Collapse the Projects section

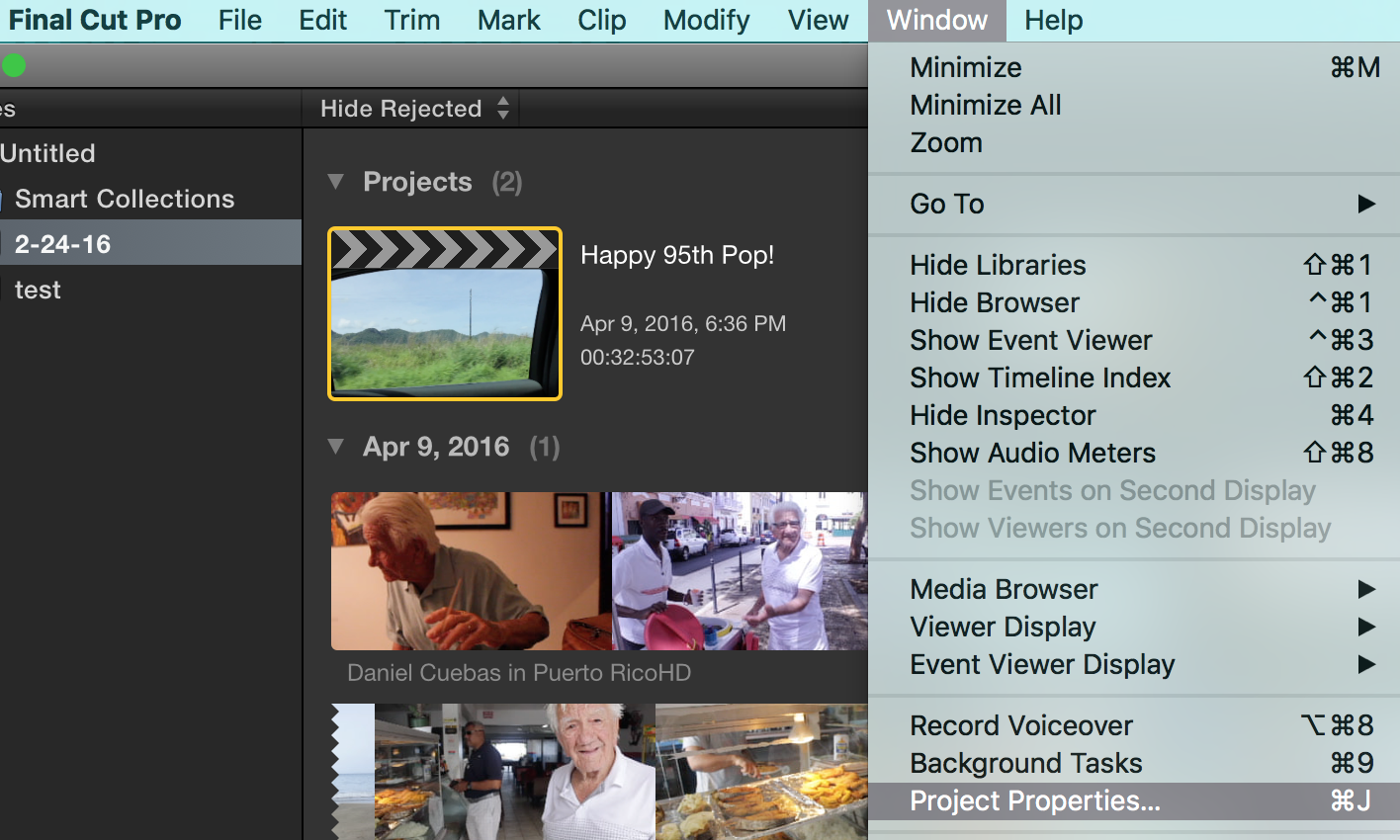tap(336, 182)
